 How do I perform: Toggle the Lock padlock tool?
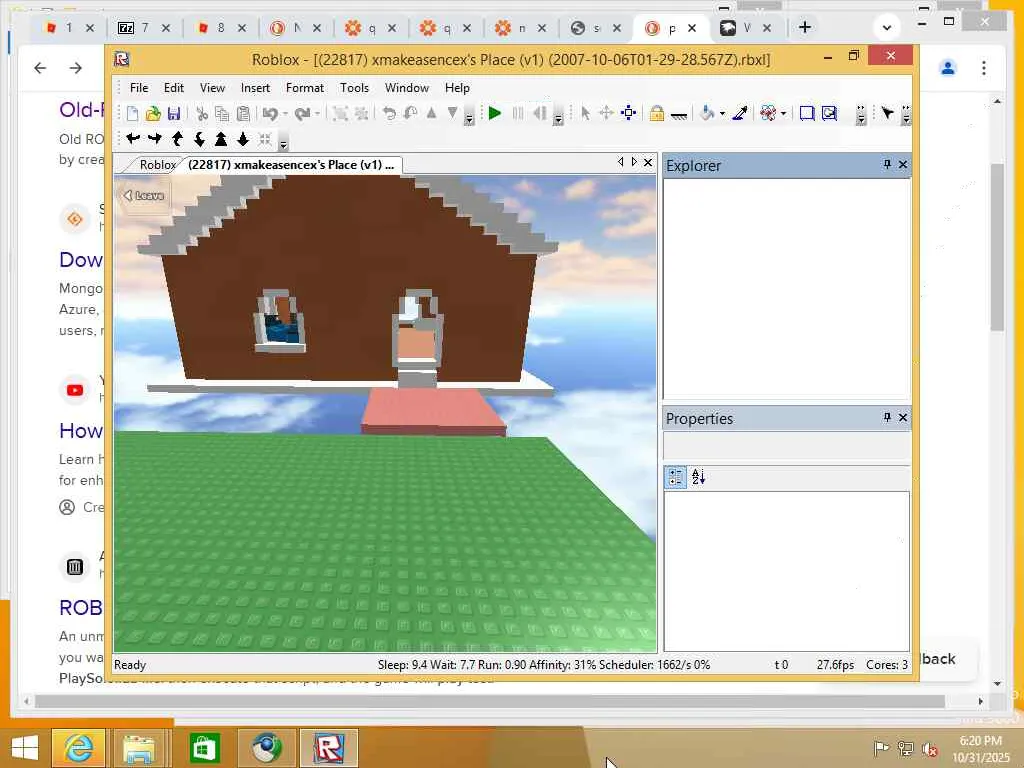click(x=656, y=114)
